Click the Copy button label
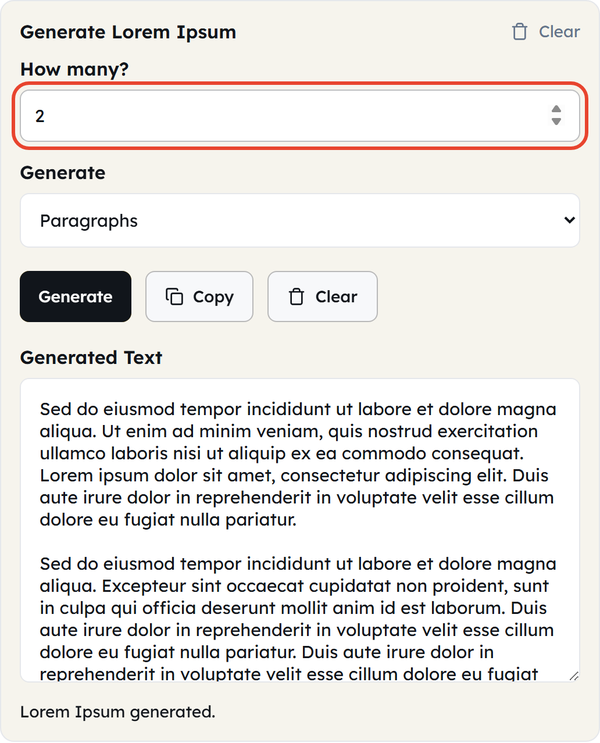Screen dimensions: 600x743 pyautogui.click(x=213, y=297)
